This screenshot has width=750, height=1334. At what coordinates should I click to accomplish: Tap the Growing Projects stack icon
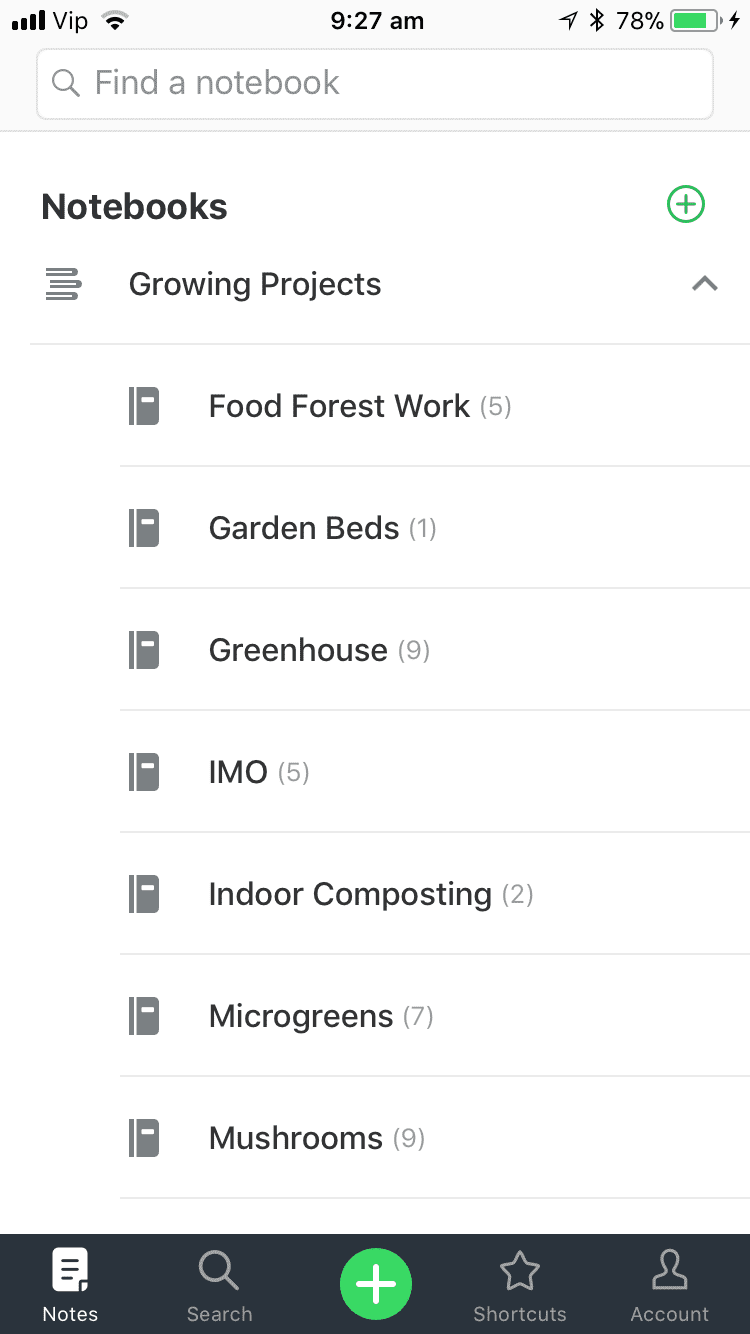(x=63, y=284)
